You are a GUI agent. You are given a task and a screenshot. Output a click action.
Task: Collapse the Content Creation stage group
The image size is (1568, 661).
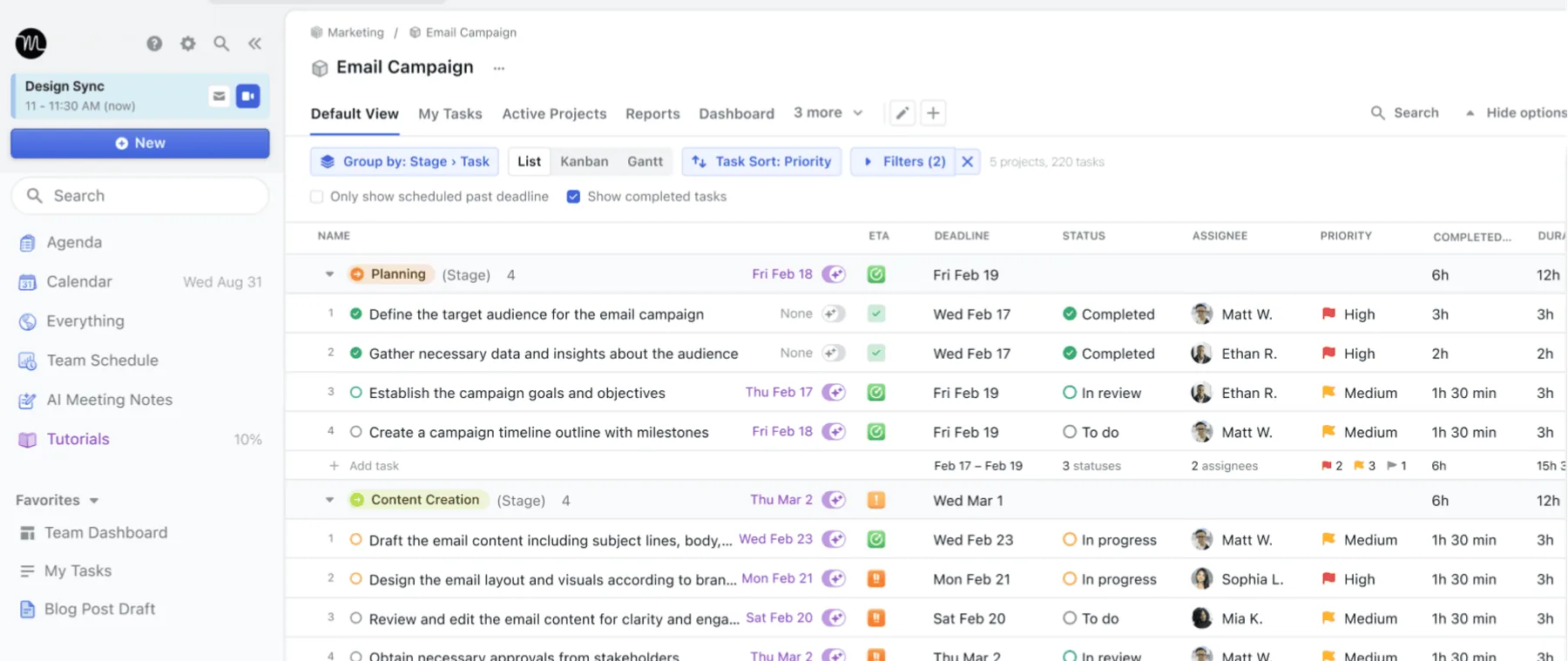(329, 500)
